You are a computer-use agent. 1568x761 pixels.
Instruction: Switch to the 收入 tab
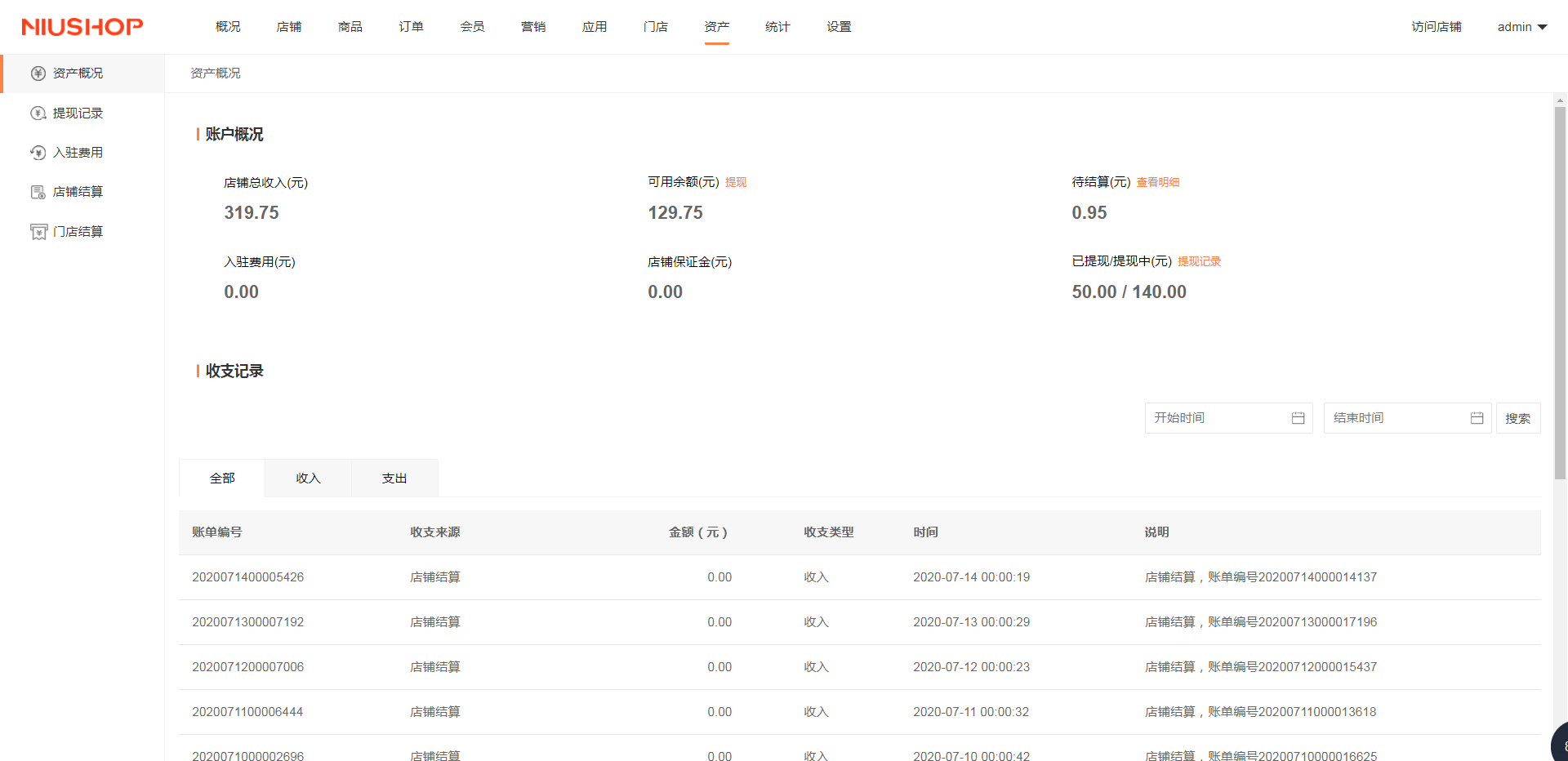[308, 478]
